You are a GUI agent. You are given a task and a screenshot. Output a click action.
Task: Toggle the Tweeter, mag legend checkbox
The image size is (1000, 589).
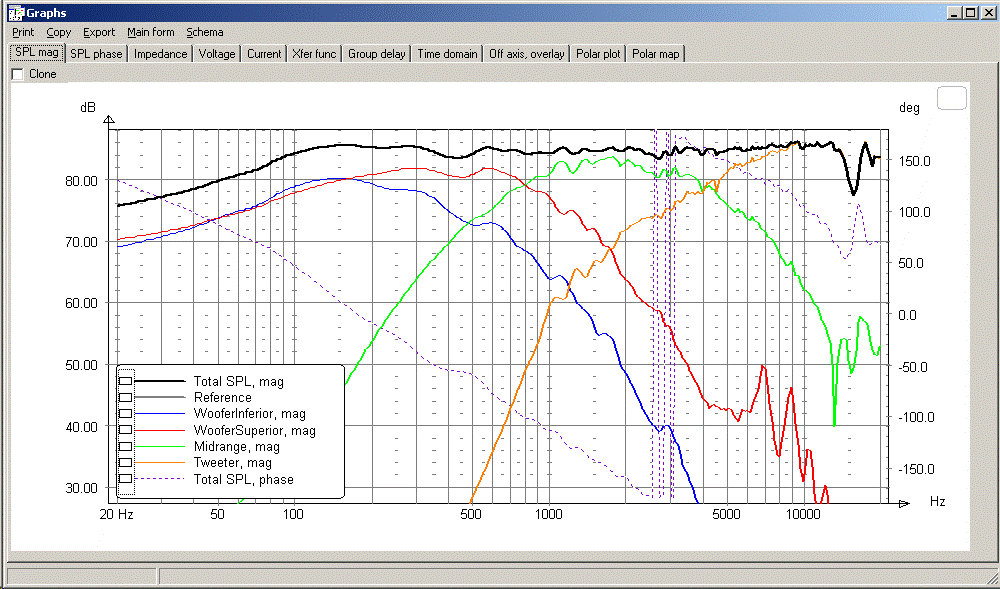pyautogui.click(x=126, y=463)
